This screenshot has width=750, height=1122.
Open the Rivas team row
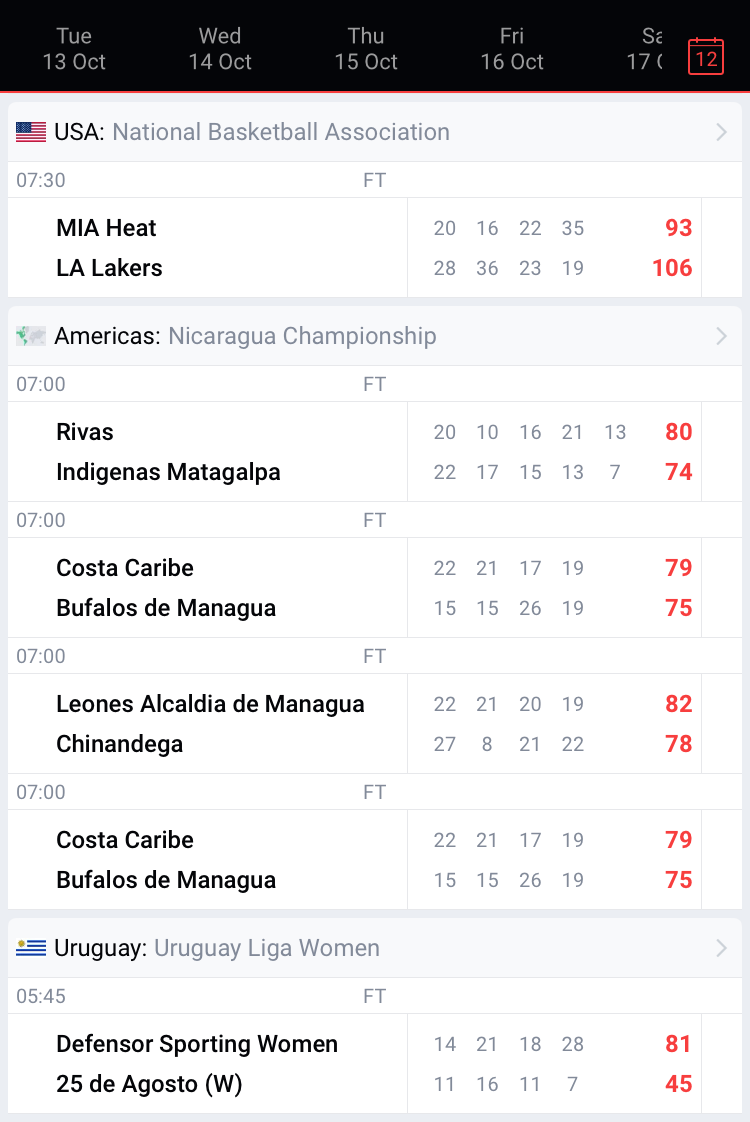pyautogui.click(x=85, y=432)
